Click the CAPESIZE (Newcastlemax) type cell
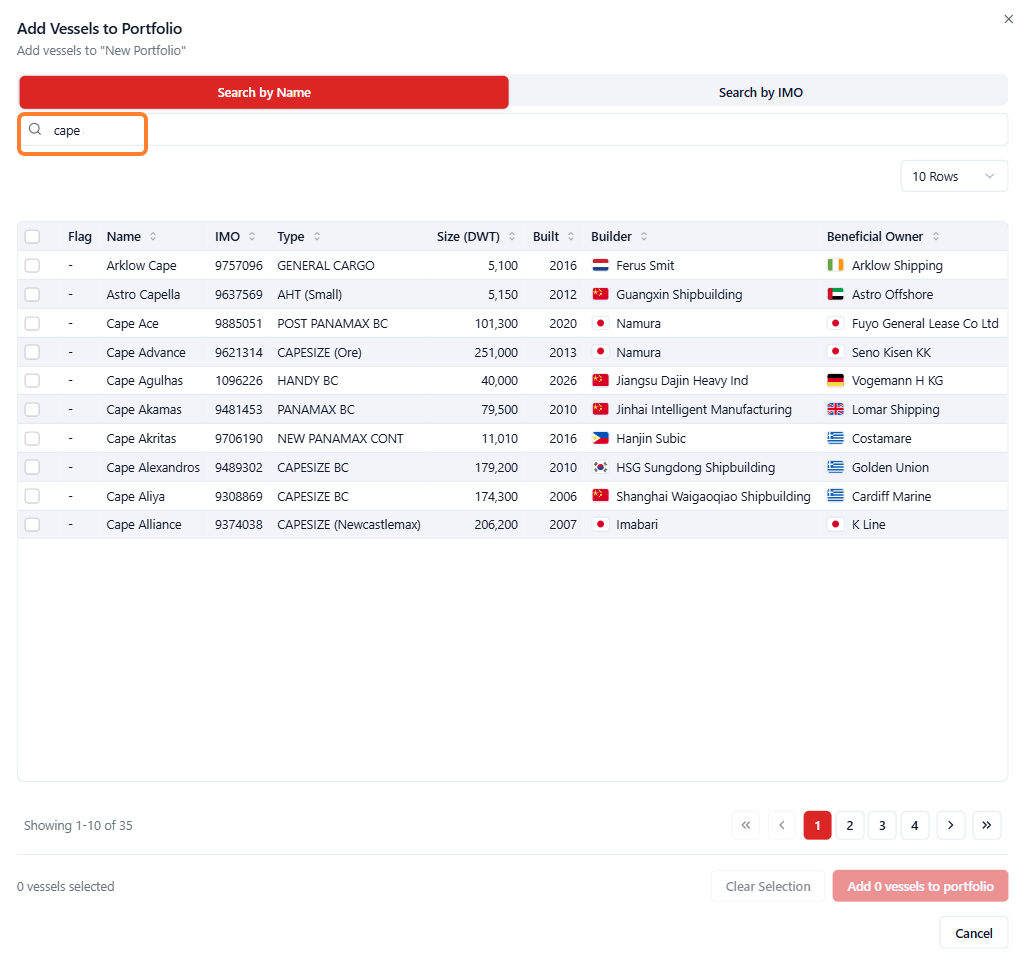 [x=349, y=525]
